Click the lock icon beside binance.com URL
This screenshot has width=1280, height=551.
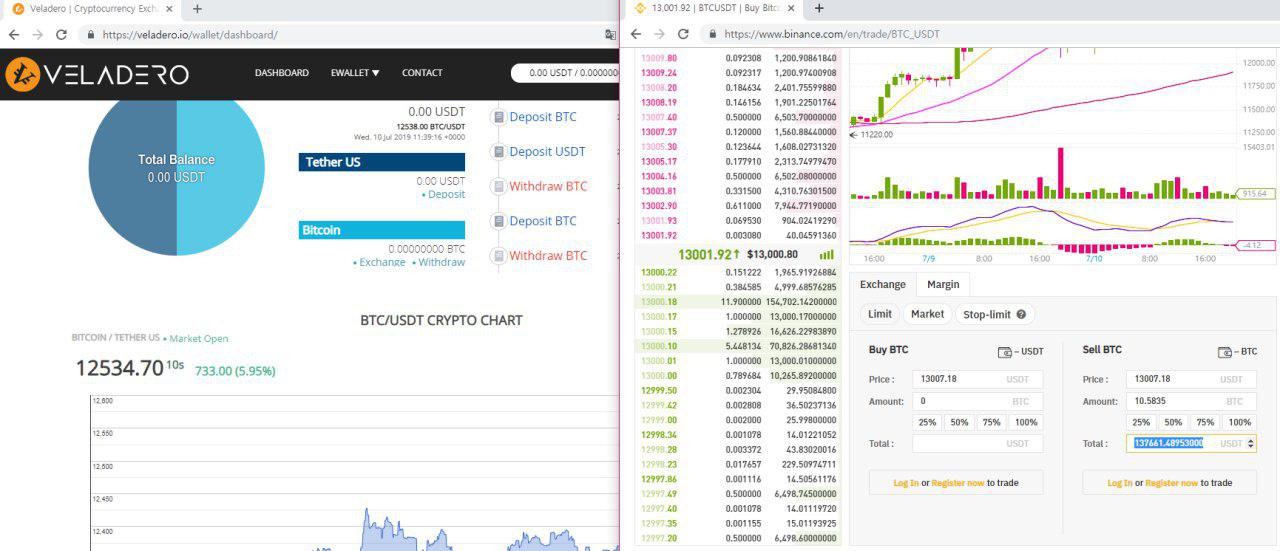click(x=712, y=34)
